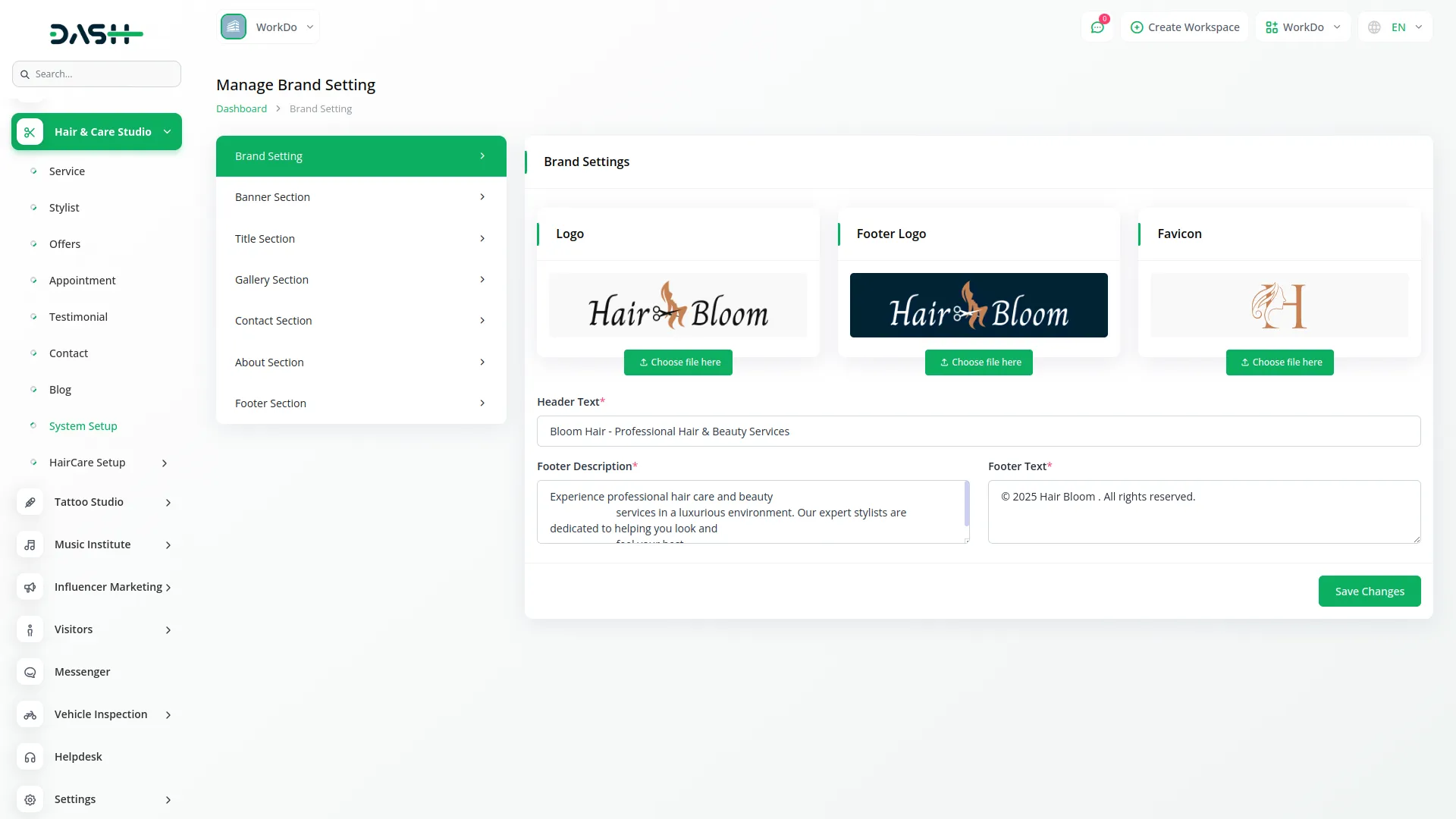Expand the Settings submenu chevron
The height and width of the screenshot is (819, 1456).
(167, 799)
